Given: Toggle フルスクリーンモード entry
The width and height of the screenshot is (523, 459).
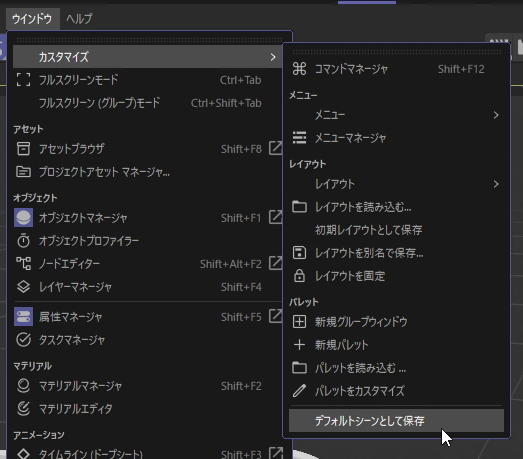Looking at the screenshot, I should coord(147,80).
